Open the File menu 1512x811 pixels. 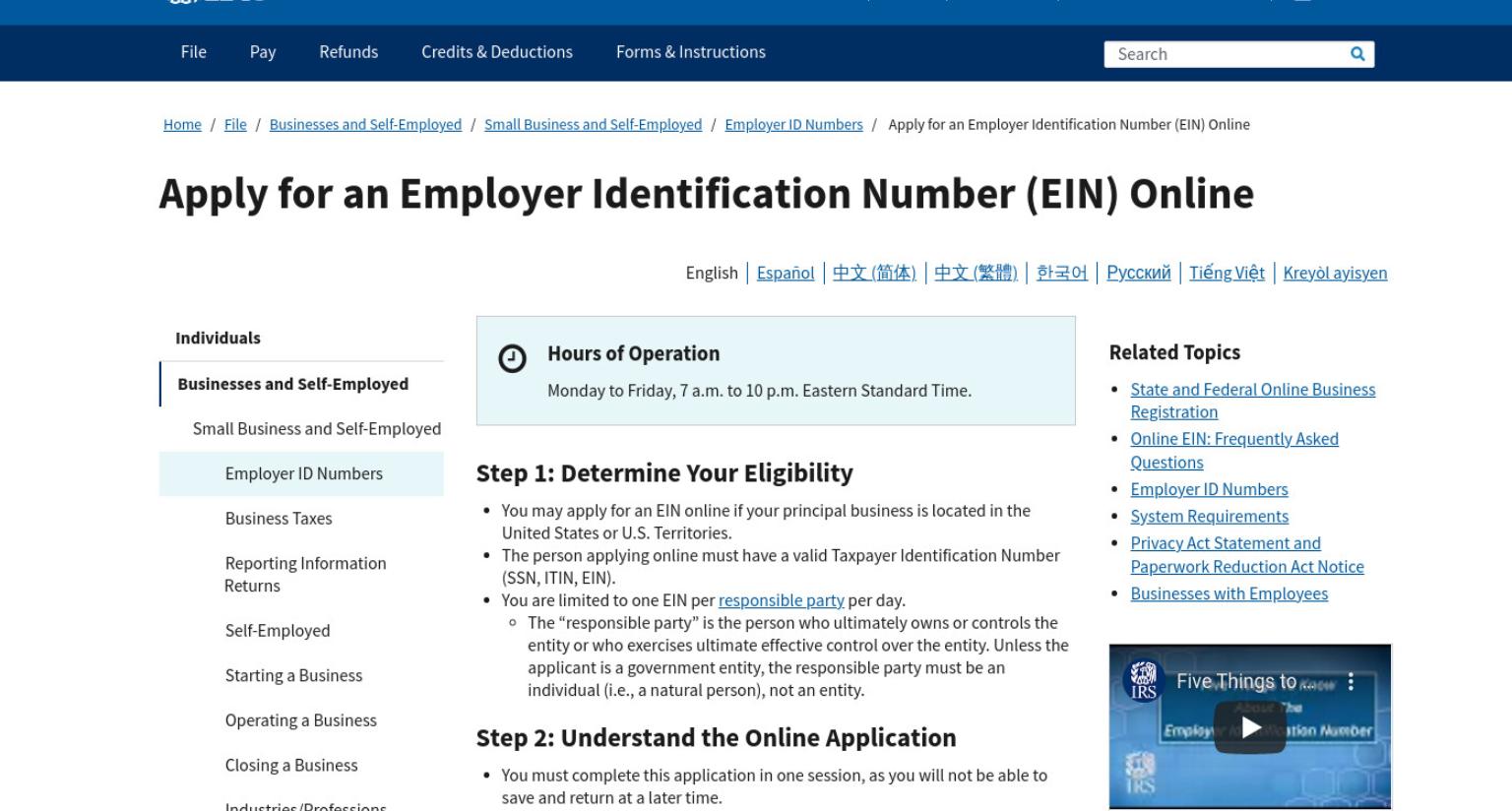tap(194, 52)
